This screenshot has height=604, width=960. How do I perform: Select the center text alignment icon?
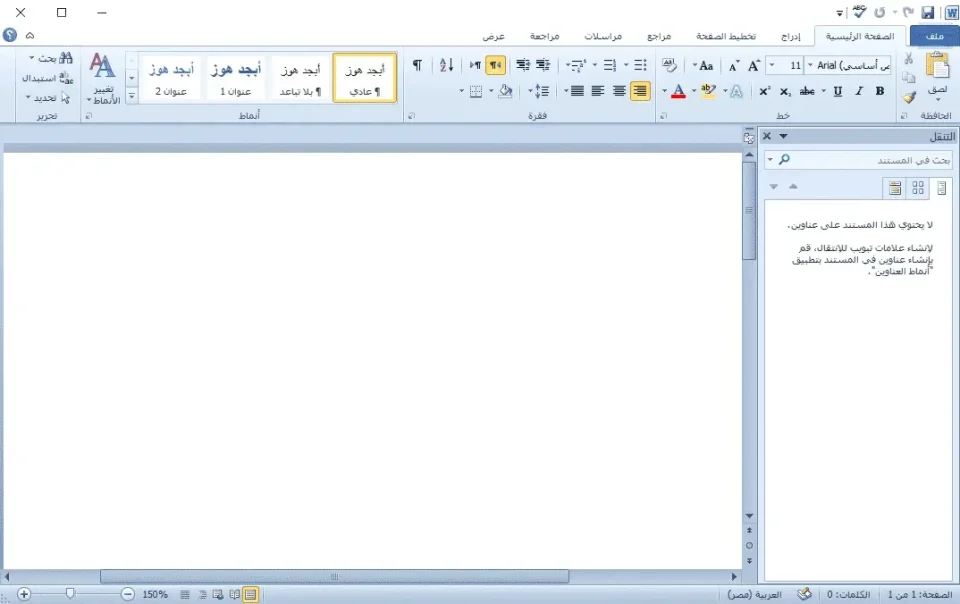619,91
